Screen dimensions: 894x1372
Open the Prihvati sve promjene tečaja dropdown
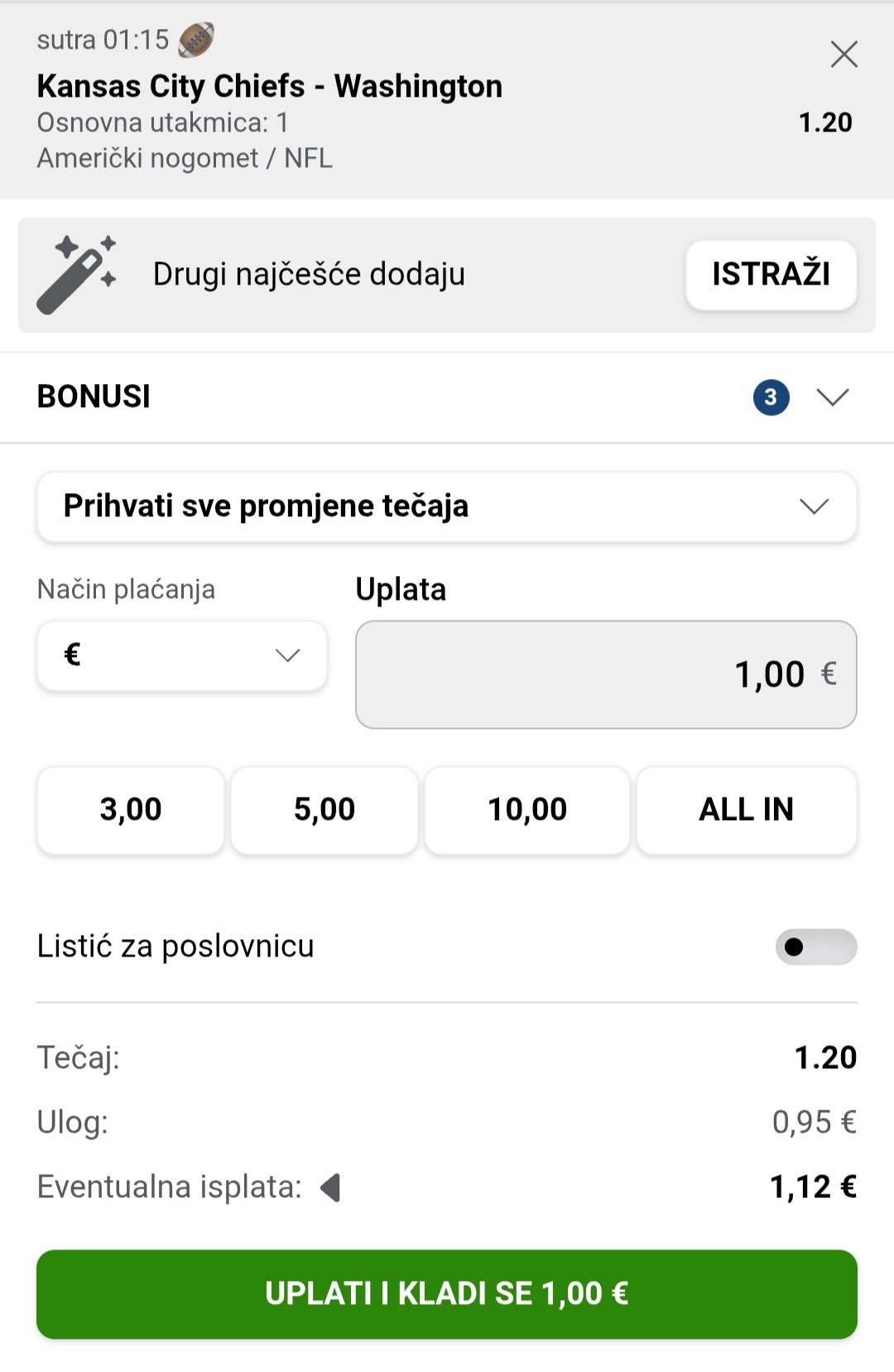446,506
